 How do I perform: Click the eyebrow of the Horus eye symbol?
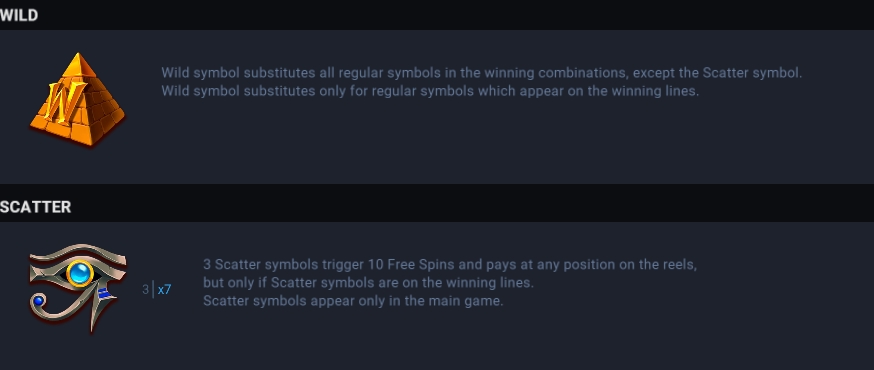77,254
